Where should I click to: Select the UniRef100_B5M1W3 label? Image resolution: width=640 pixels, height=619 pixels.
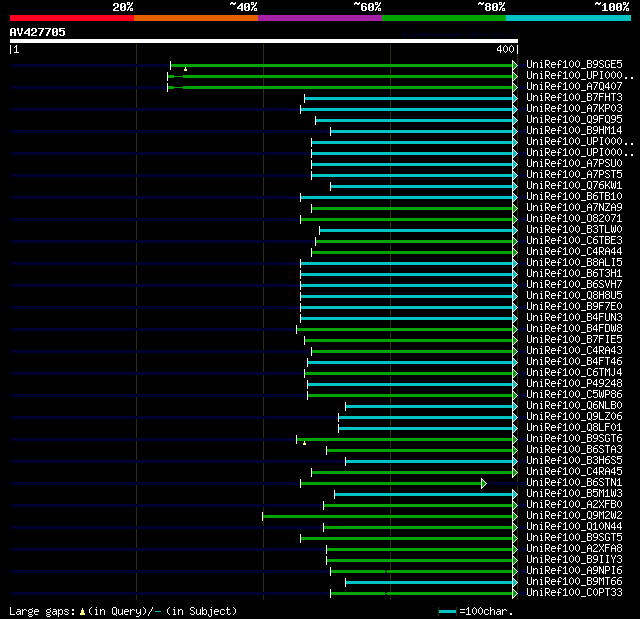tap(574, 494)
